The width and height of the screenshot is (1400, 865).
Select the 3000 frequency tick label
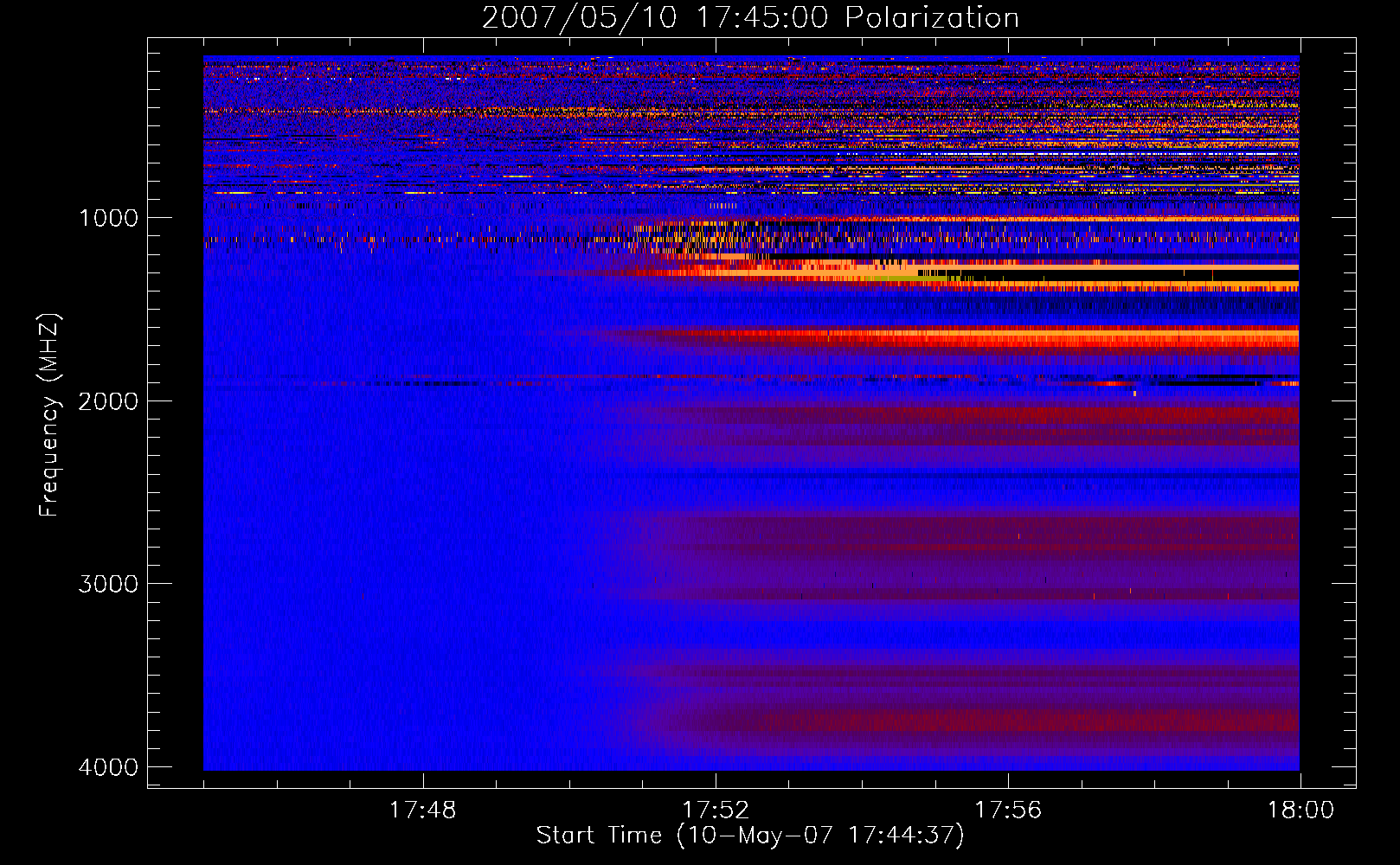coord(109,584)
